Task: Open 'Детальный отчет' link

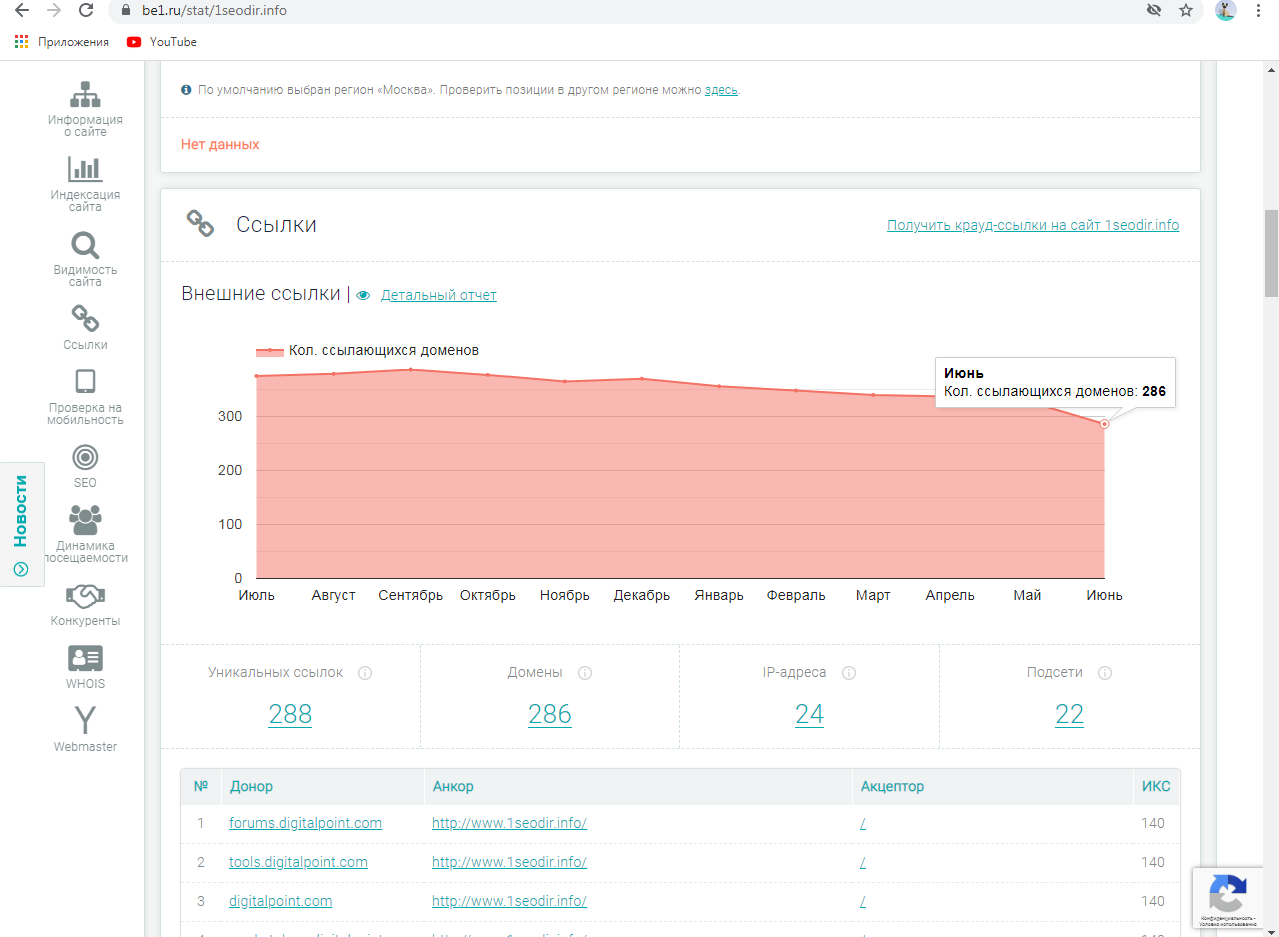Action: [439, 295]
